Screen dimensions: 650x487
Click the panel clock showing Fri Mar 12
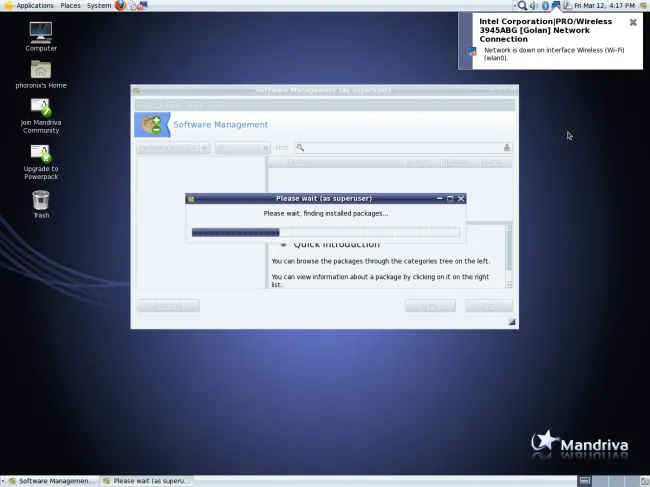[x=604, y=5]
